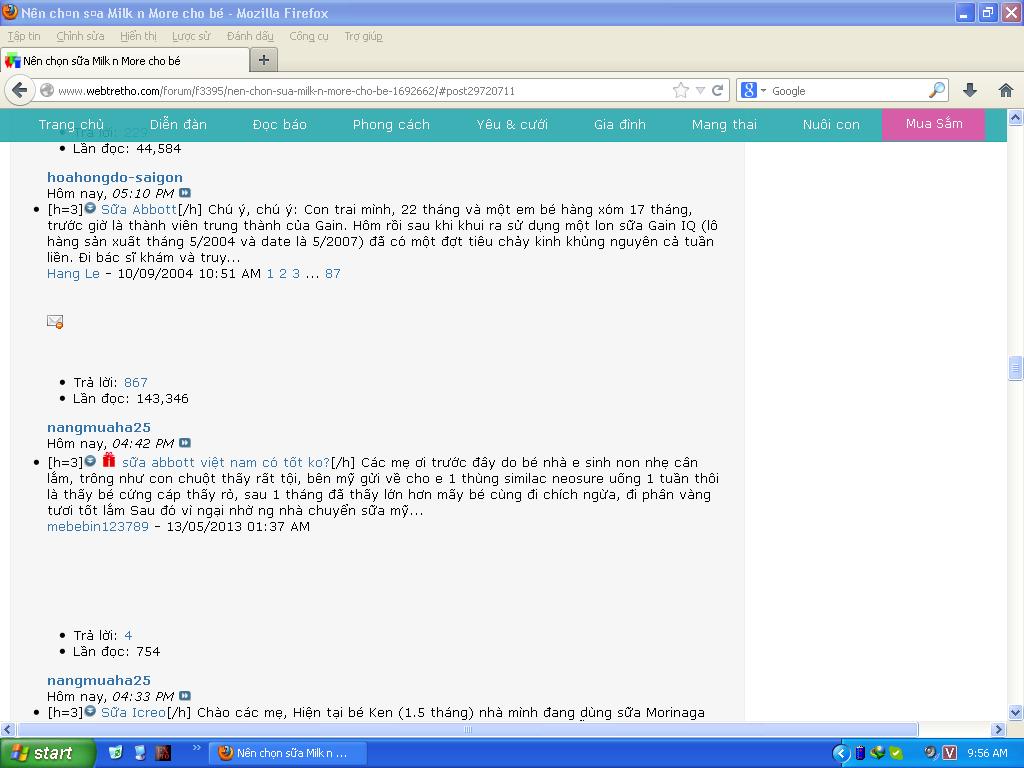Open Nuôi con navigation item
This screenshot has height=768, width=1024.
tap(831, 125)
